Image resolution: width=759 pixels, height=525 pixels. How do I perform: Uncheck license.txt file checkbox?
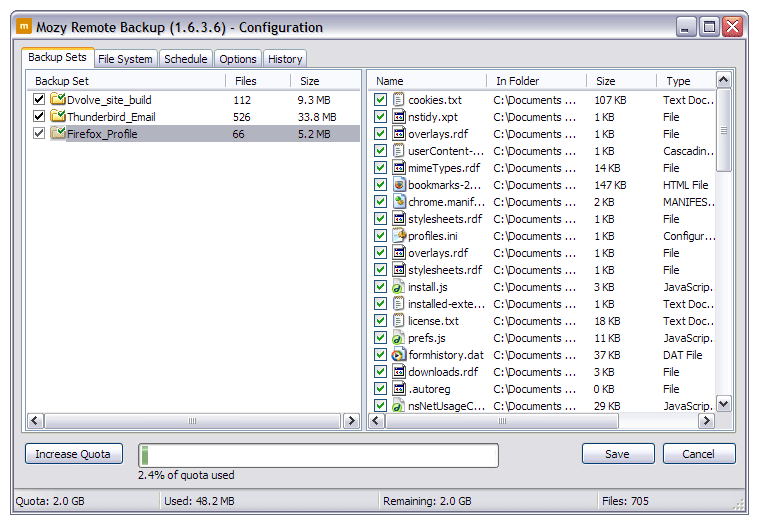(380, 320)
